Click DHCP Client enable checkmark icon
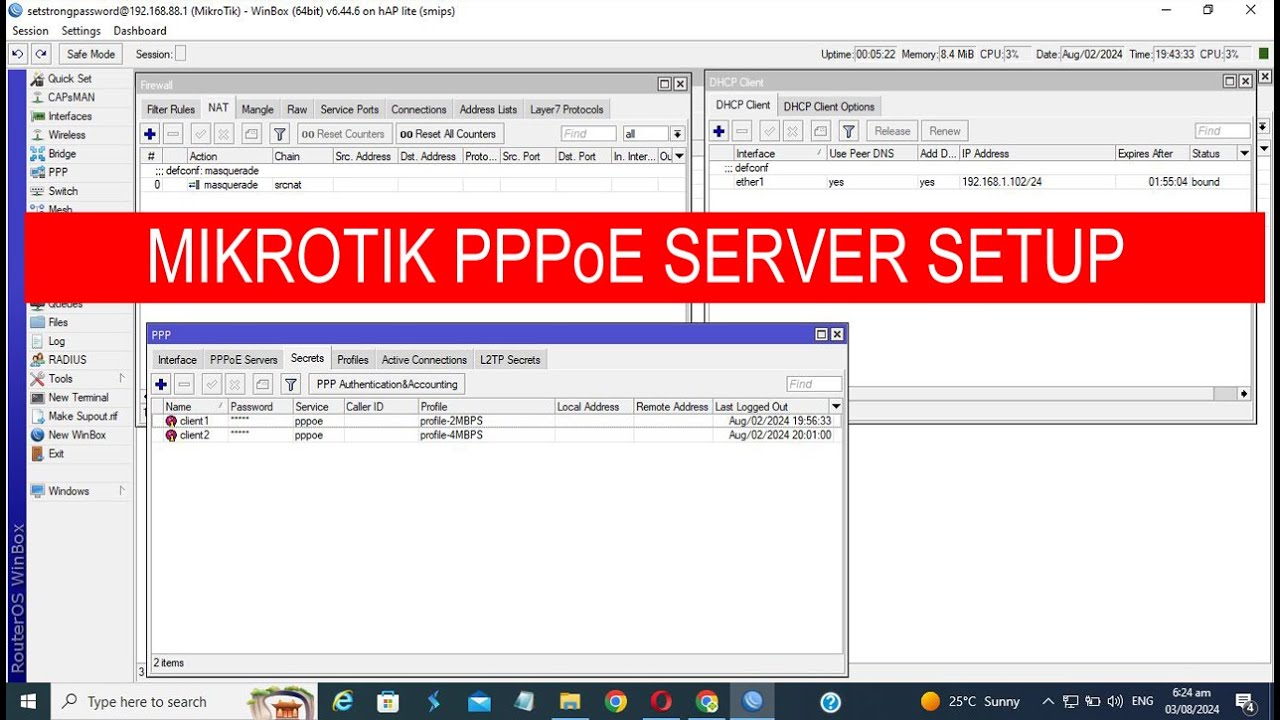This screenshot has height=720, width=1280. pos(770,131)
